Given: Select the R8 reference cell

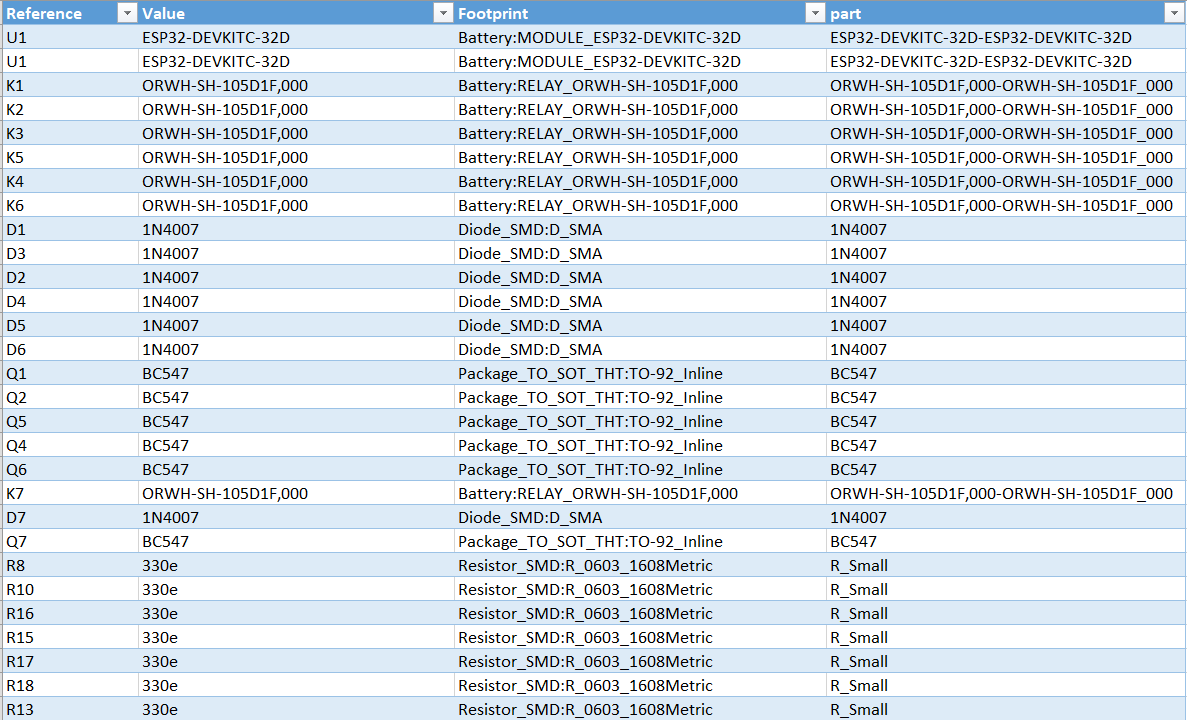Looking at the screenshot, I should [x=70, y=566].
